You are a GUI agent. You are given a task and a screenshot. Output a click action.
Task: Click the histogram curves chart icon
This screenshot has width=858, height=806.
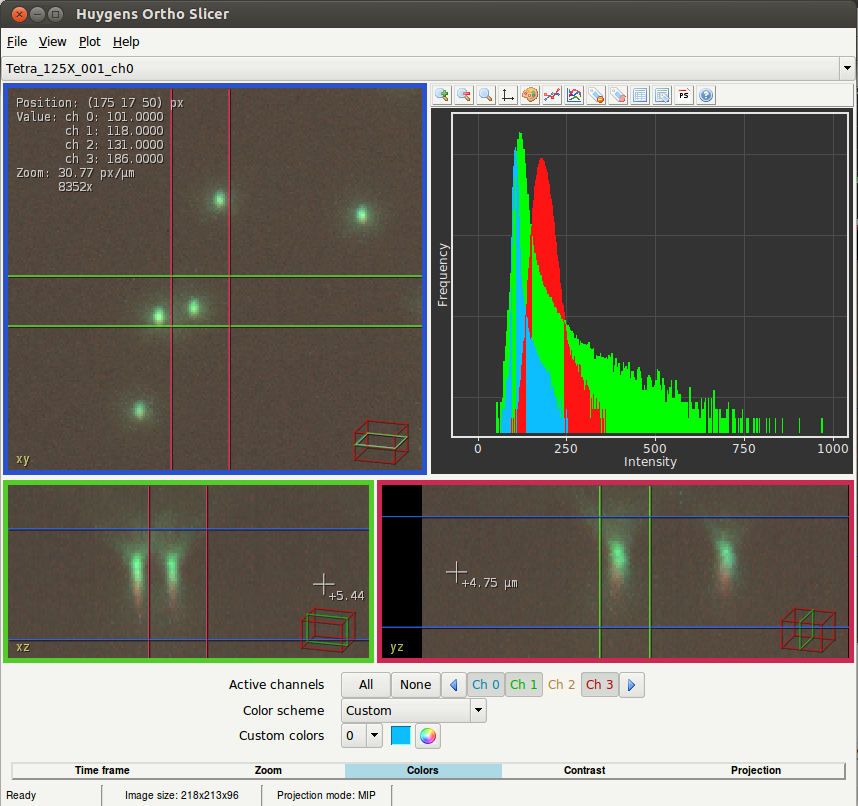(x=574, y=96)
